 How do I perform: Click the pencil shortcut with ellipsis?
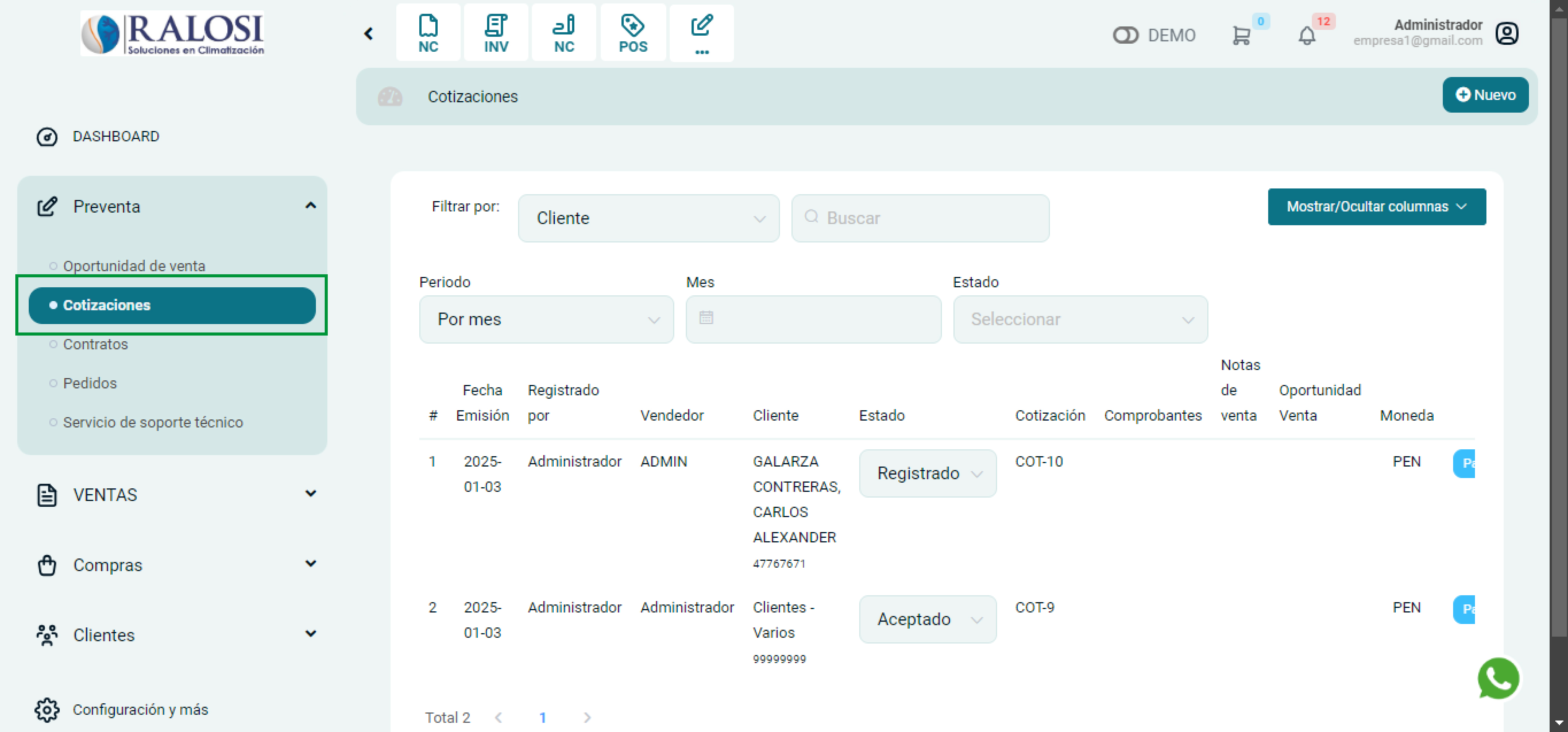(x=701, y=33)
